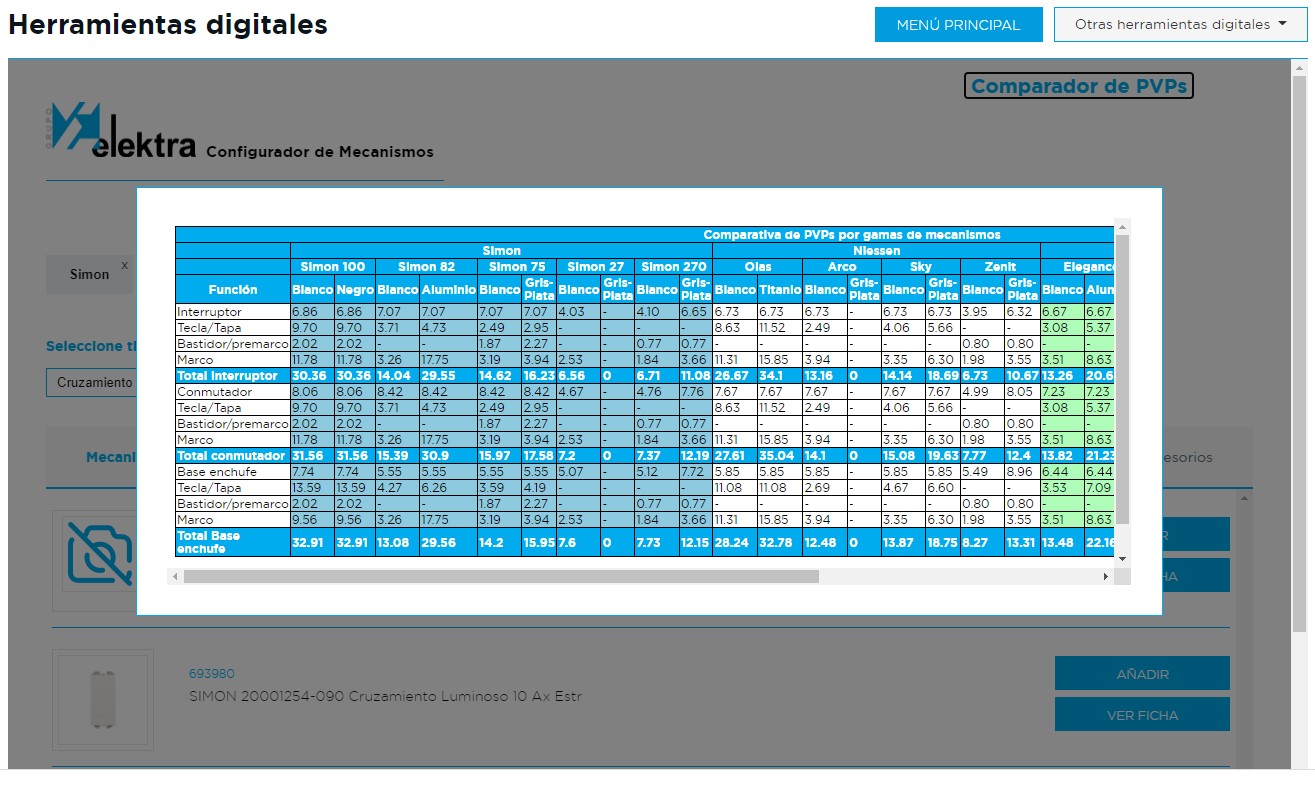Select the Conmutador row label
Viewport: 1315px width, 788px height.
coord(233,392)
